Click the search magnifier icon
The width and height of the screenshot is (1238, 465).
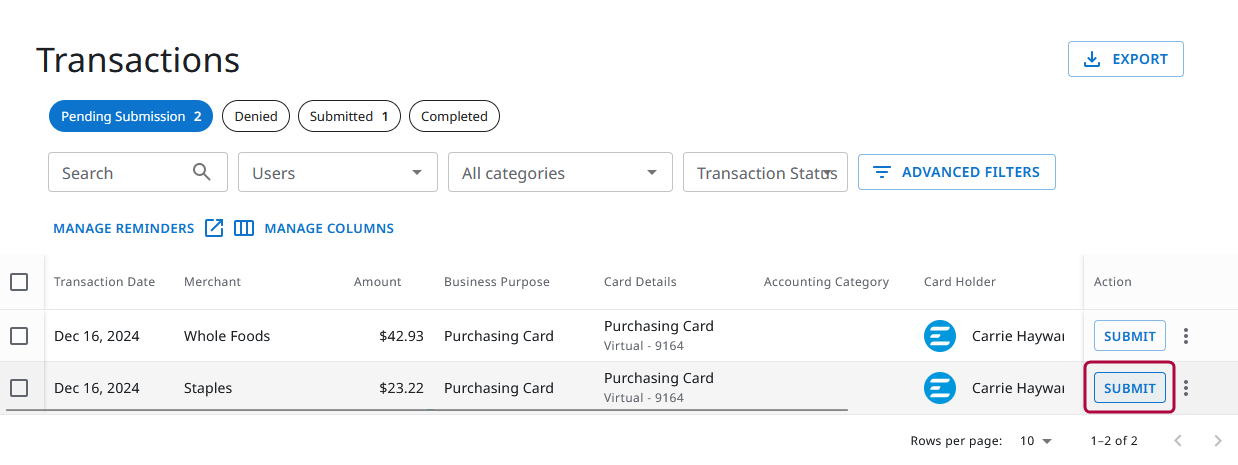[x=202, y=172]
